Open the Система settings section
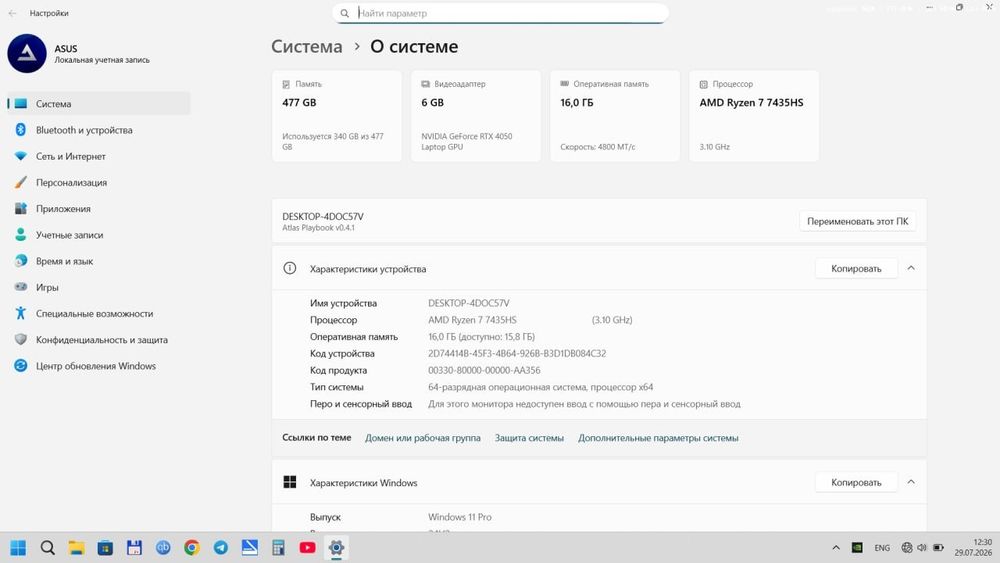1000x563 pixels. 99,103
